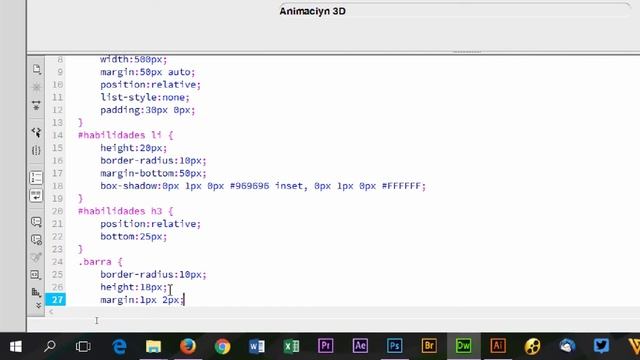Click the greyed Wrap Tag icon
The width and height of the screenshot is (640, 360).
click(36, 257)
